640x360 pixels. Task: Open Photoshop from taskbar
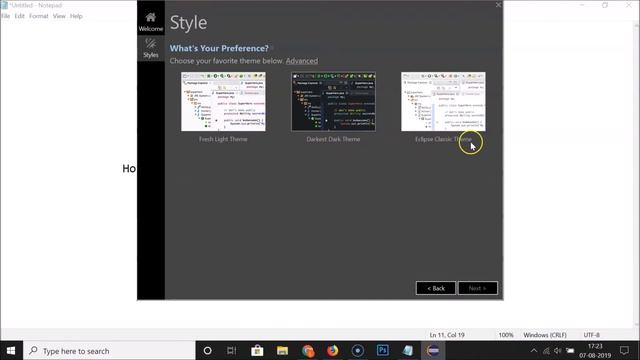383,351
